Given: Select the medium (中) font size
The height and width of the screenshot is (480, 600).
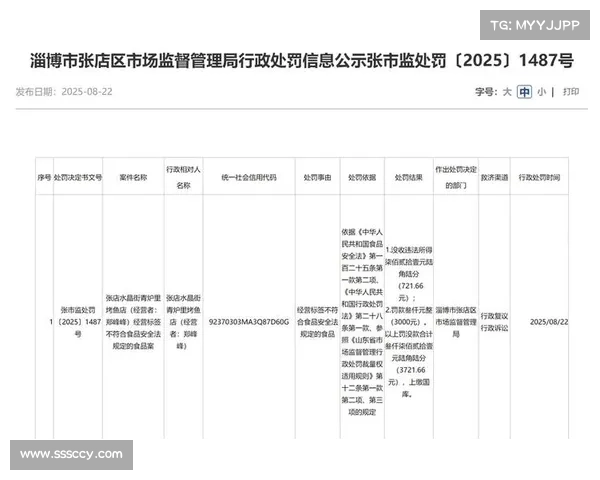Looking at the screenshot, I should [524, 91].
